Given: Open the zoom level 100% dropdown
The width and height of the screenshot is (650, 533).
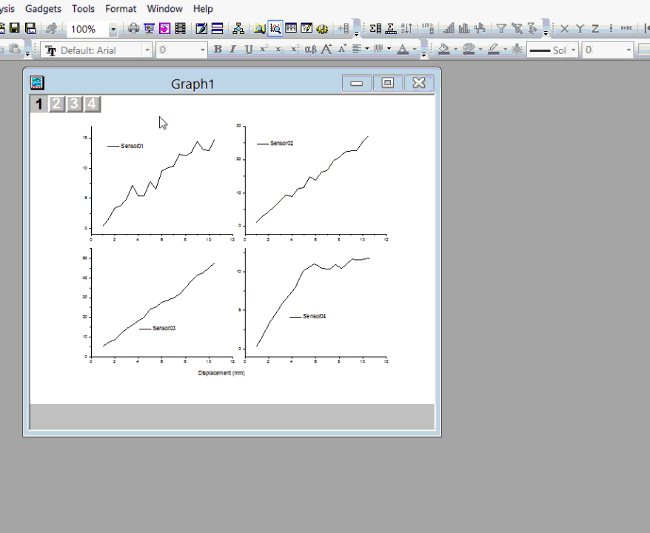Looking at the screenshot, I should pos(113,29).
